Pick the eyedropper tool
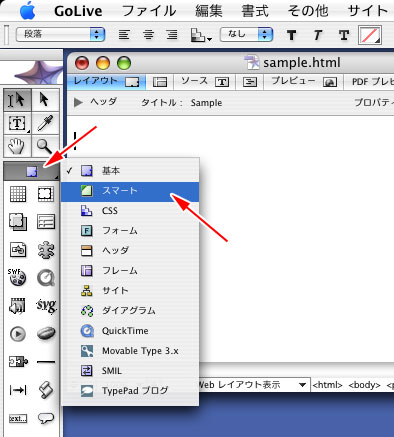 point(45,123)
